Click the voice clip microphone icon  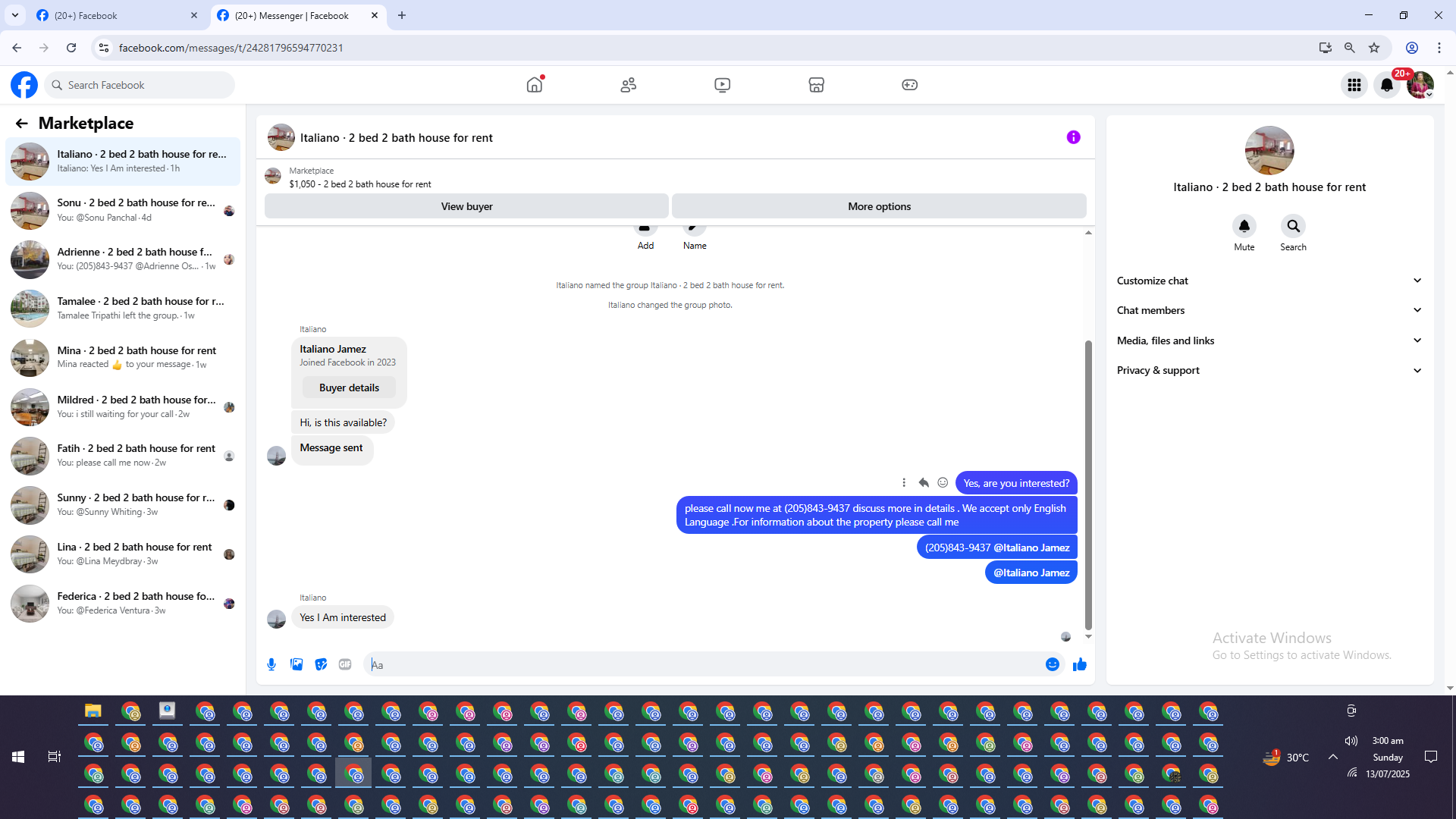click(271, 664)
